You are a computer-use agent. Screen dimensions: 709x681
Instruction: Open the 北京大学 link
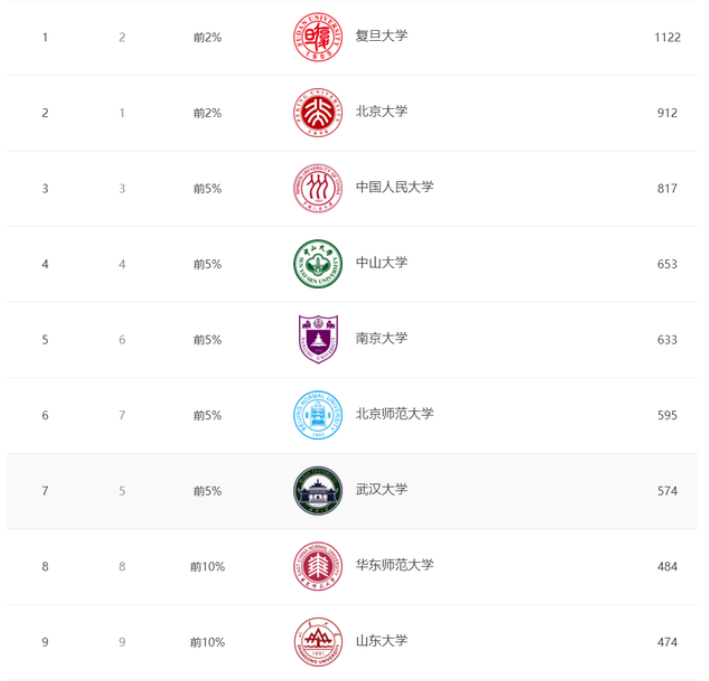point(381,112)
